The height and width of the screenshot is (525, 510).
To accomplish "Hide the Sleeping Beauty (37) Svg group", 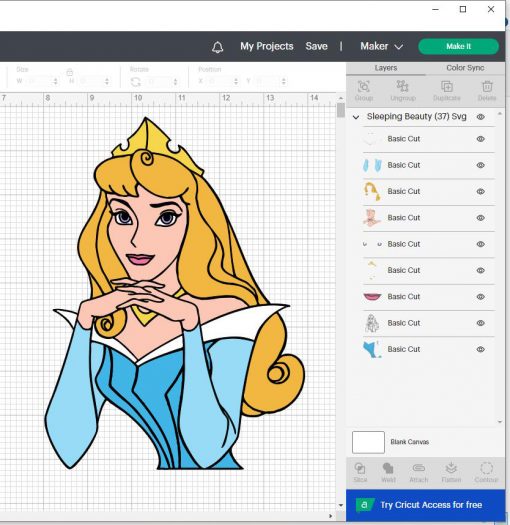I will [x=481, y=117].
